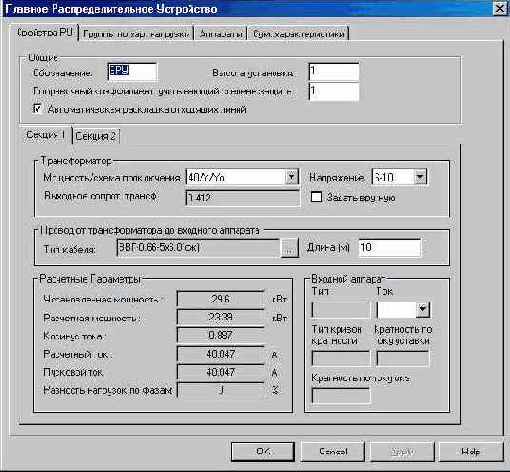510x472 pixels.
Task: Open the load groups tab next to Свойства РУ
Action: coord(136,34)
